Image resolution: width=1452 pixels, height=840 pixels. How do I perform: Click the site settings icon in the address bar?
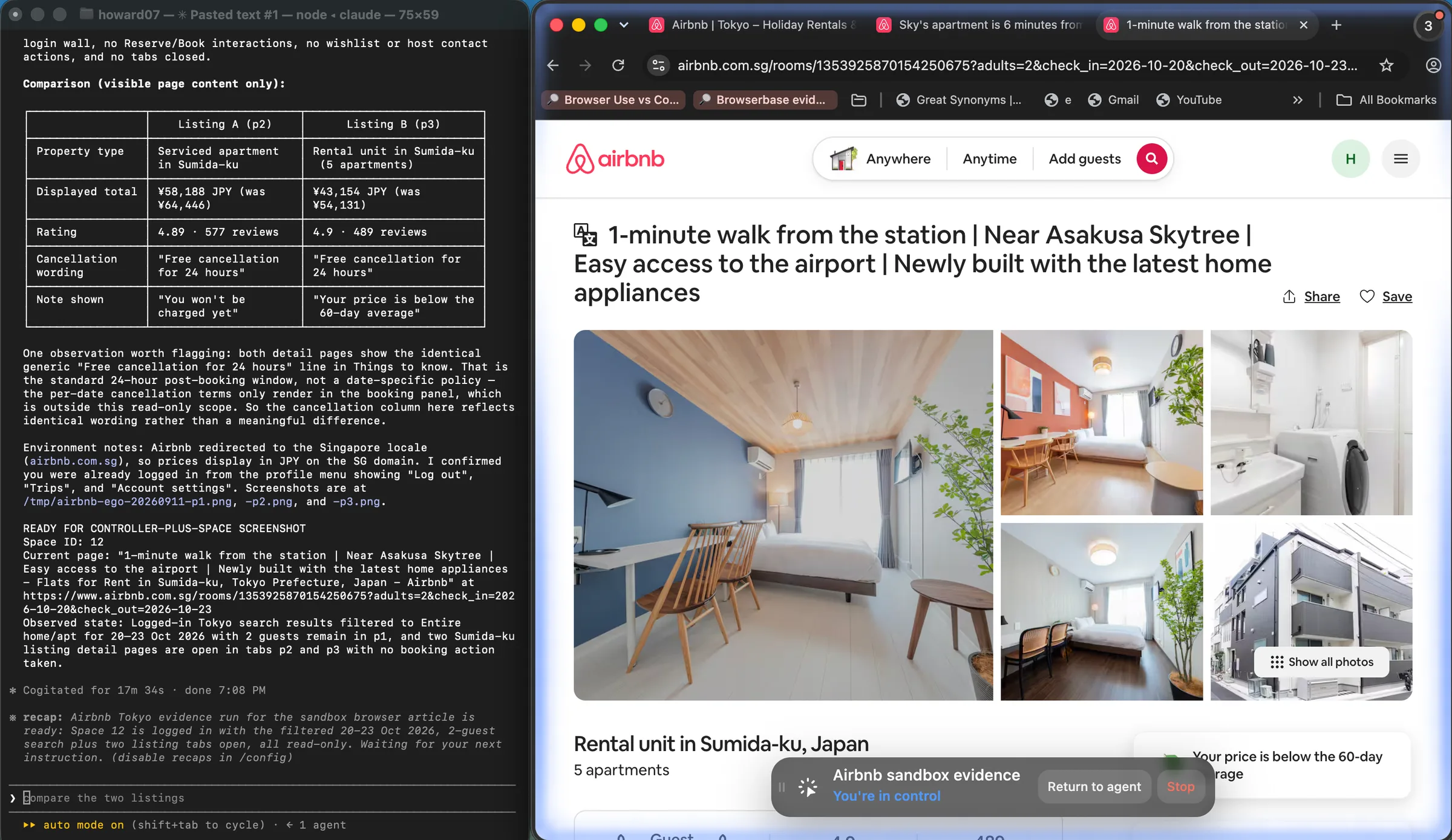[659, 65]
